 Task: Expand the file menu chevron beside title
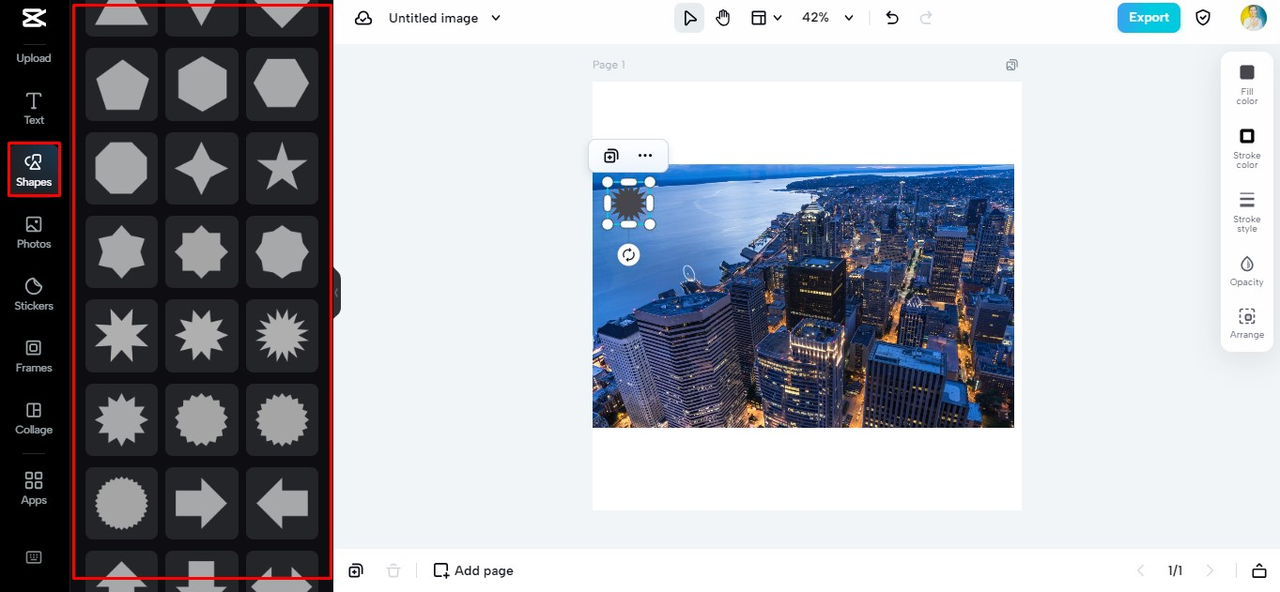click(x=496, y=18)
